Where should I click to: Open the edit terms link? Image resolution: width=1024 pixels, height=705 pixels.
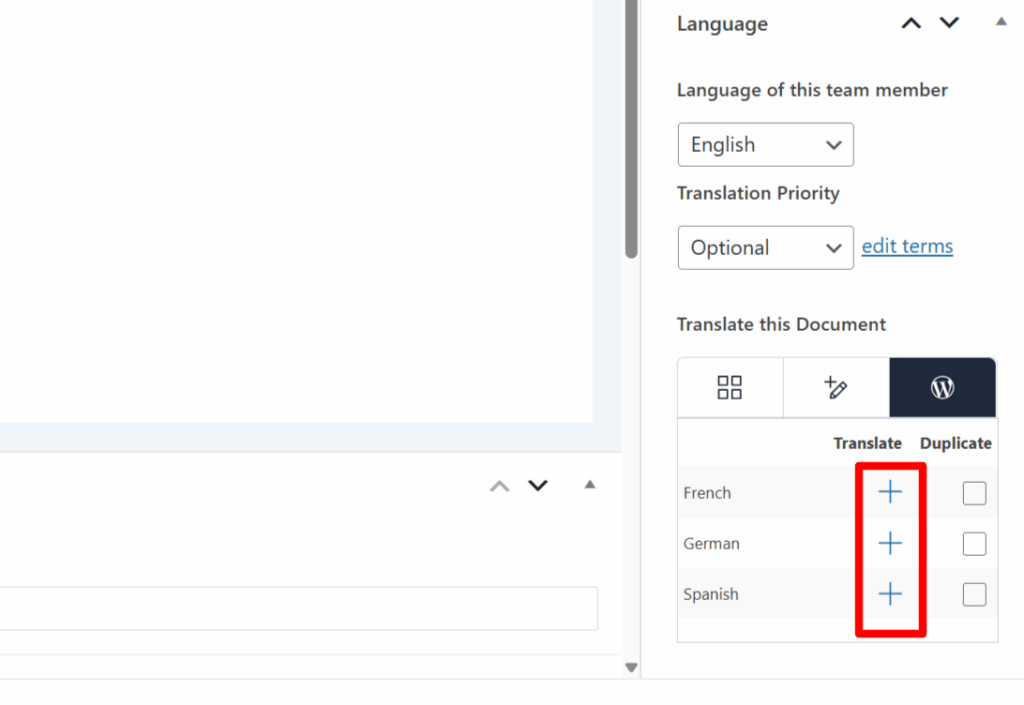[907, 245]
